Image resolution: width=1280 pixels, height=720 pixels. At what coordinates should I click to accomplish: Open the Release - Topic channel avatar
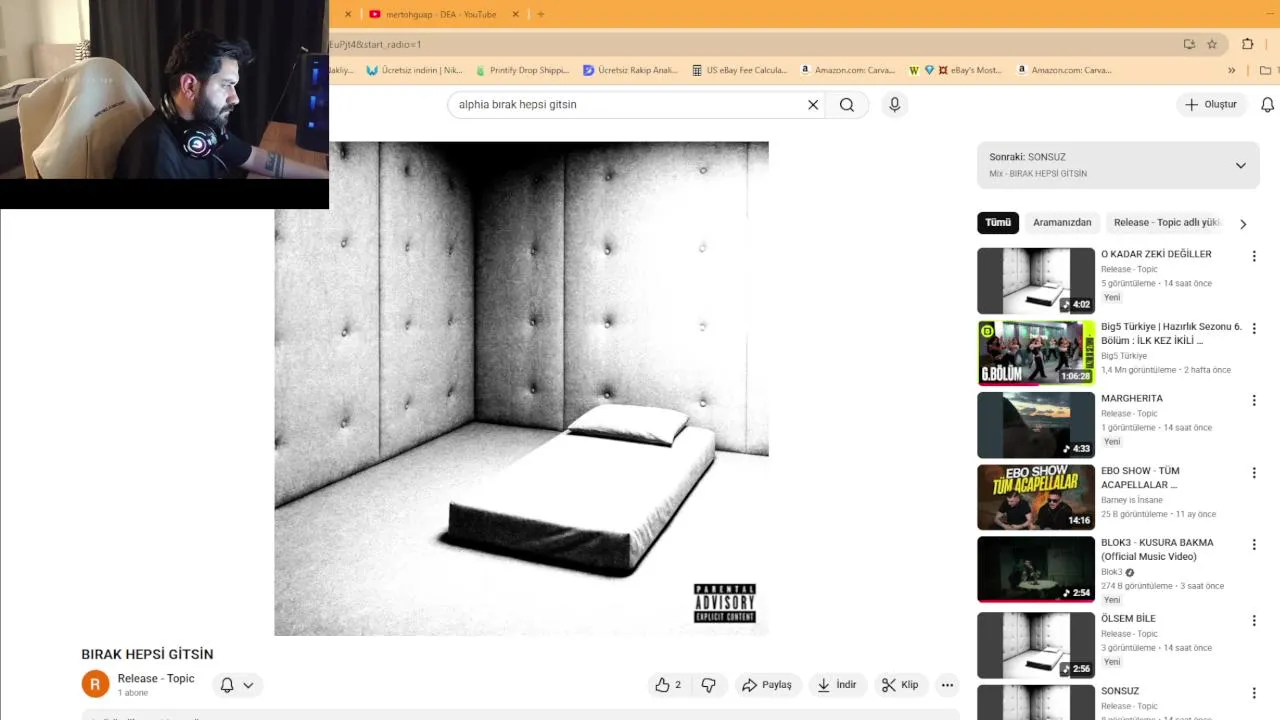[x=95, y=684]
